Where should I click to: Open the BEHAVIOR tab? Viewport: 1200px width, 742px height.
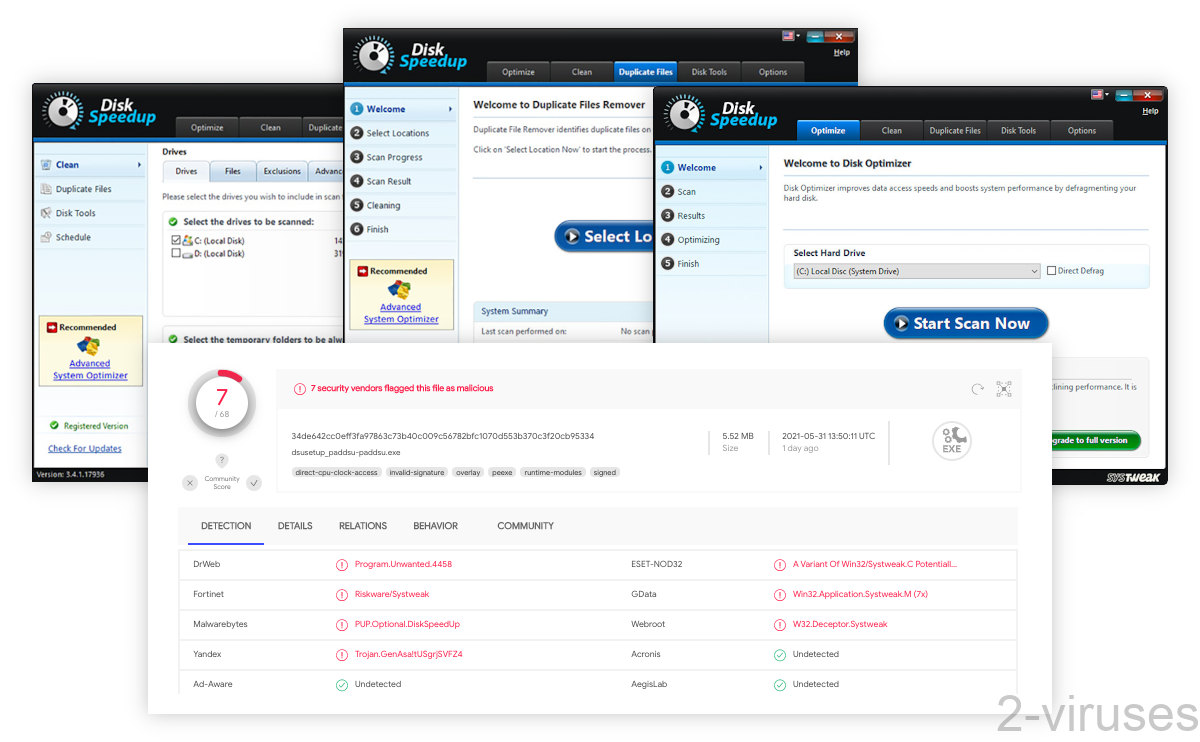point(436,526)
